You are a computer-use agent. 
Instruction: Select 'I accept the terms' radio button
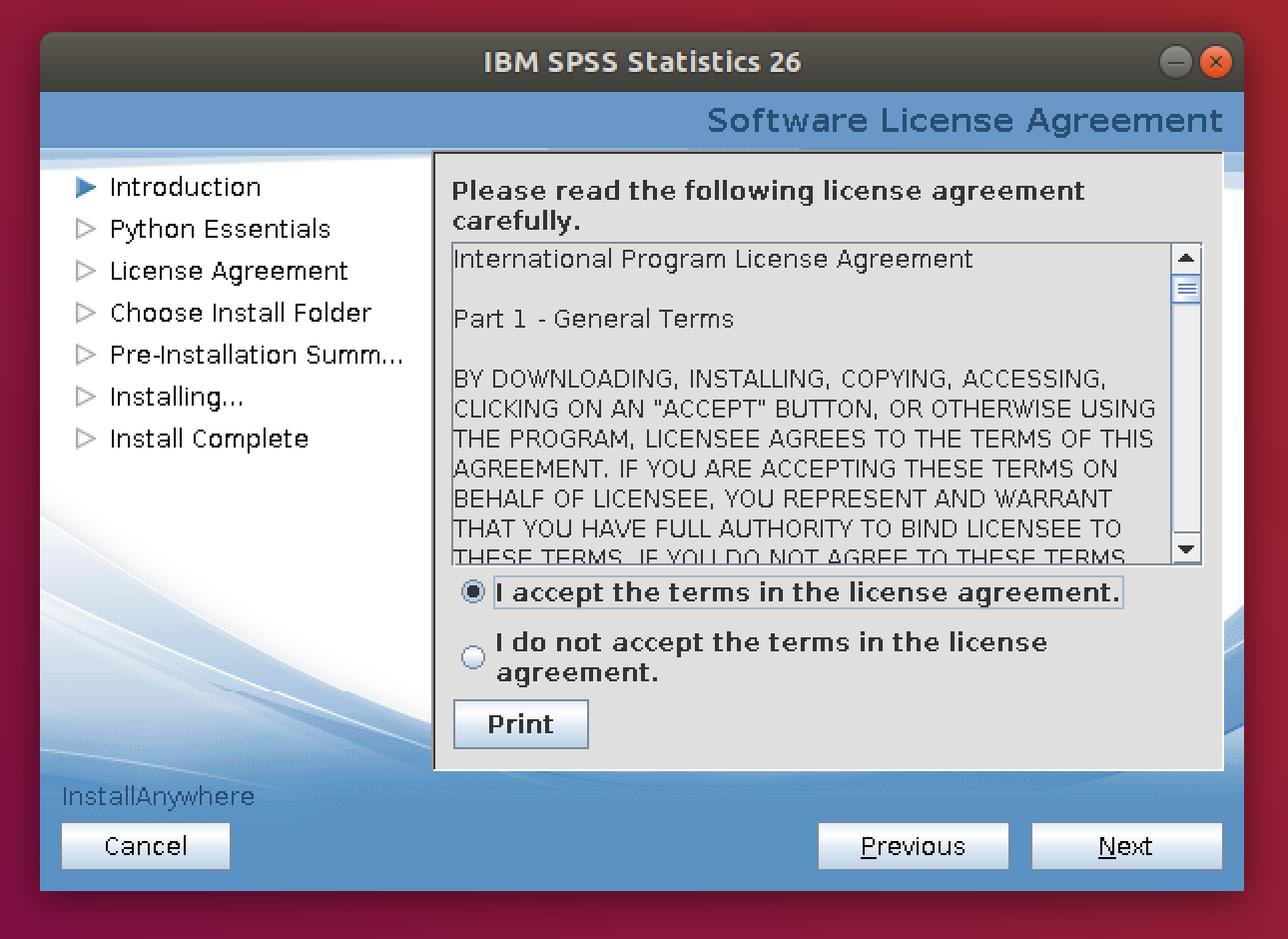[x=473, y=592]
